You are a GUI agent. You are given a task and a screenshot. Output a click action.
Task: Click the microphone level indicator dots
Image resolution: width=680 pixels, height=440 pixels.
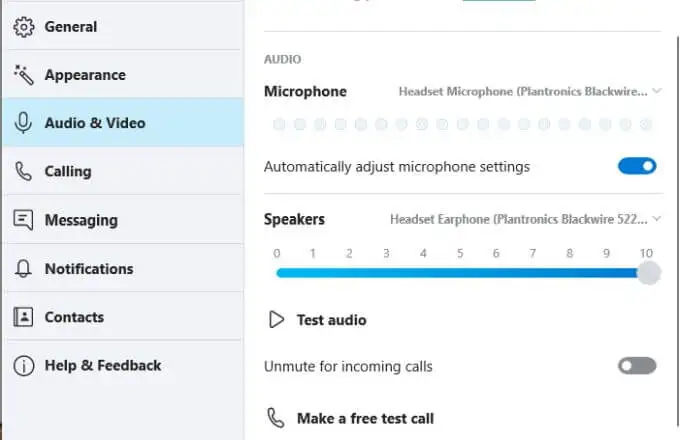point(462,125)
